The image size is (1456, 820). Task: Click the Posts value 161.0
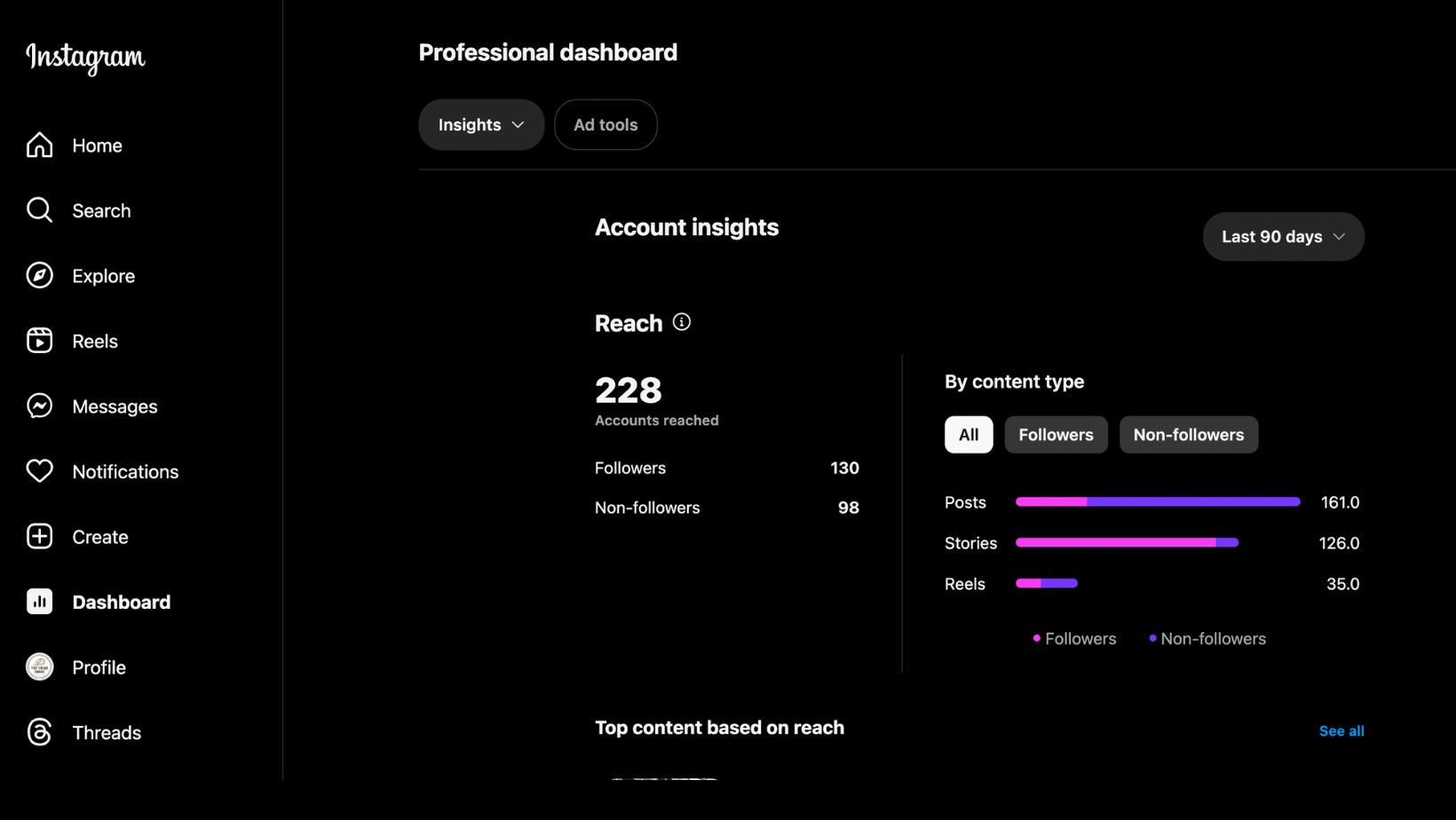(x=1341, y=503)
